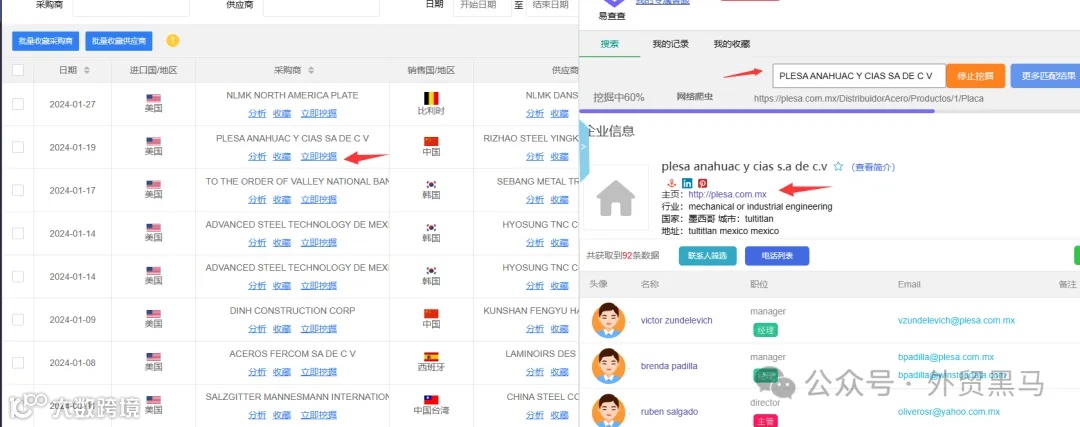Focus the 采购商 filter input

(x=131, y=6)
